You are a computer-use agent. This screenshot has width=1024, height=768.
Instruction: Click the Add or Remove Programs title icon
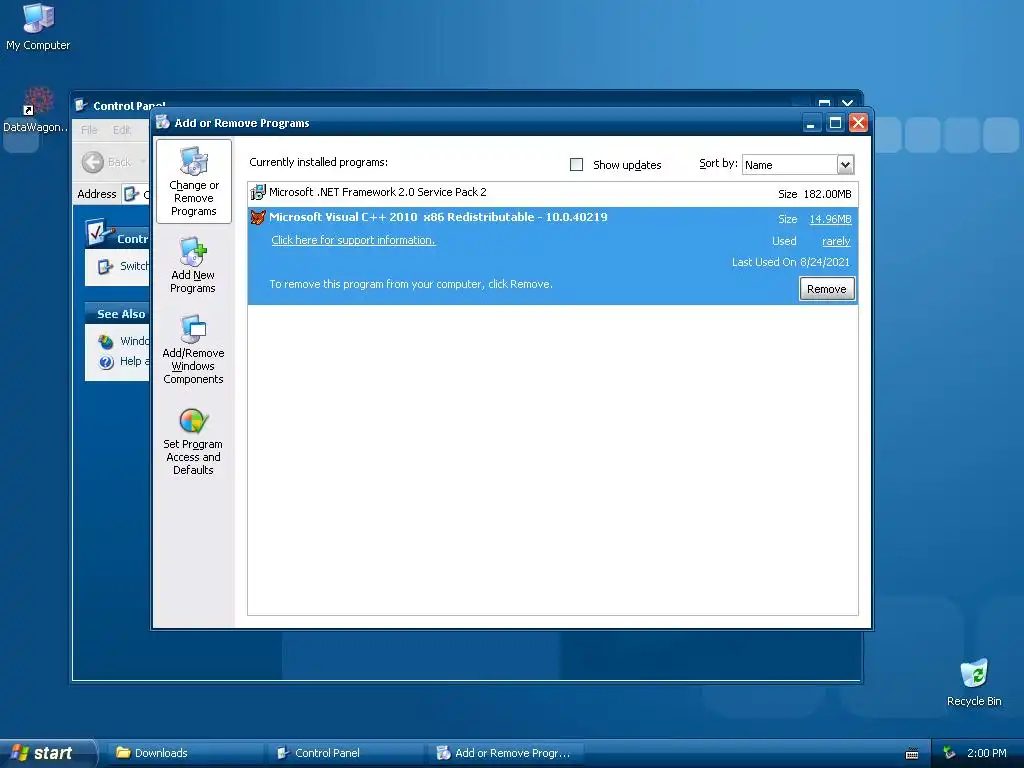click(x=163, y=122)
